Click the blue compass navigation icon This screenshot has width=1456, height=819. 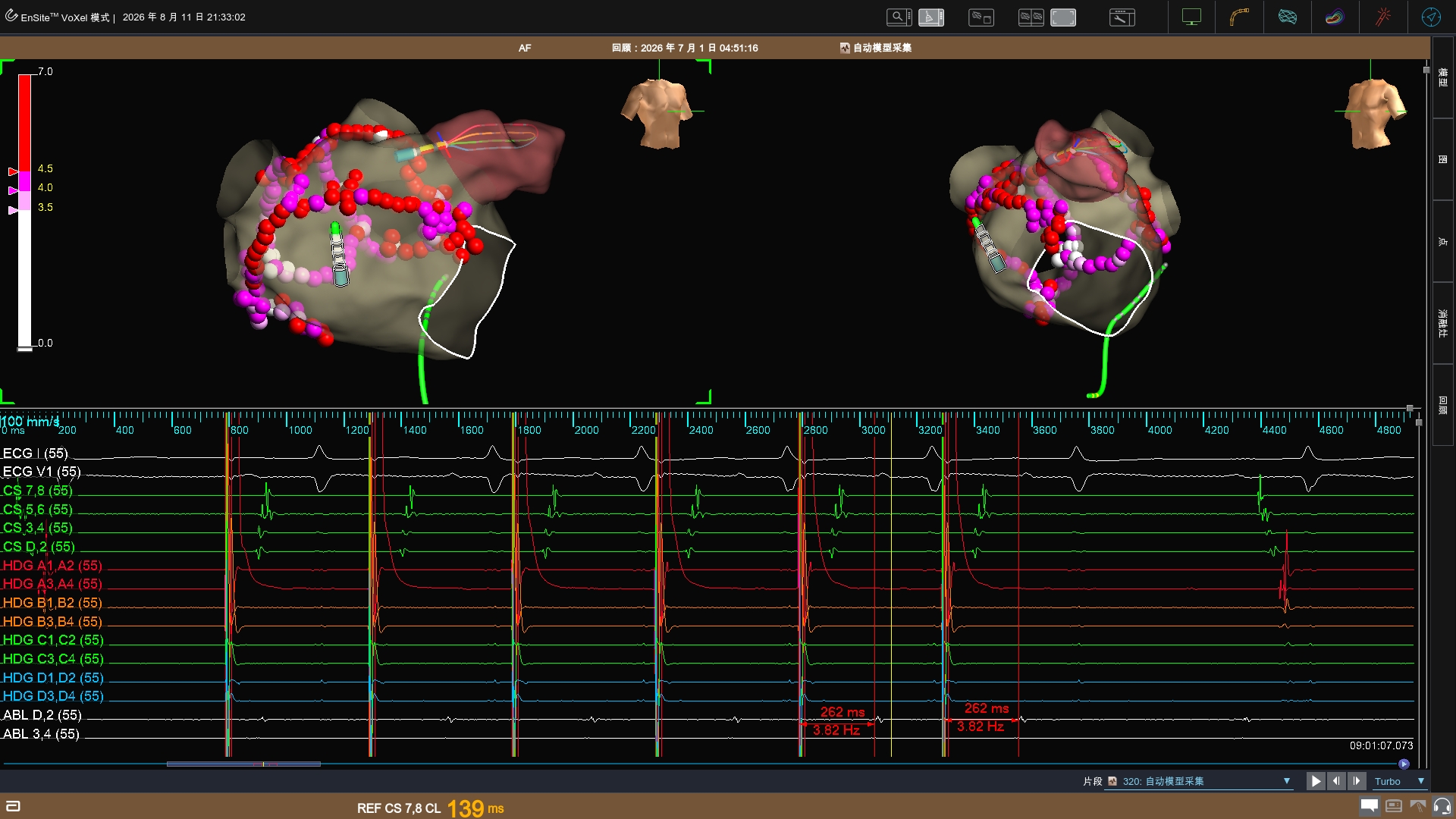tap(1431, 17)
